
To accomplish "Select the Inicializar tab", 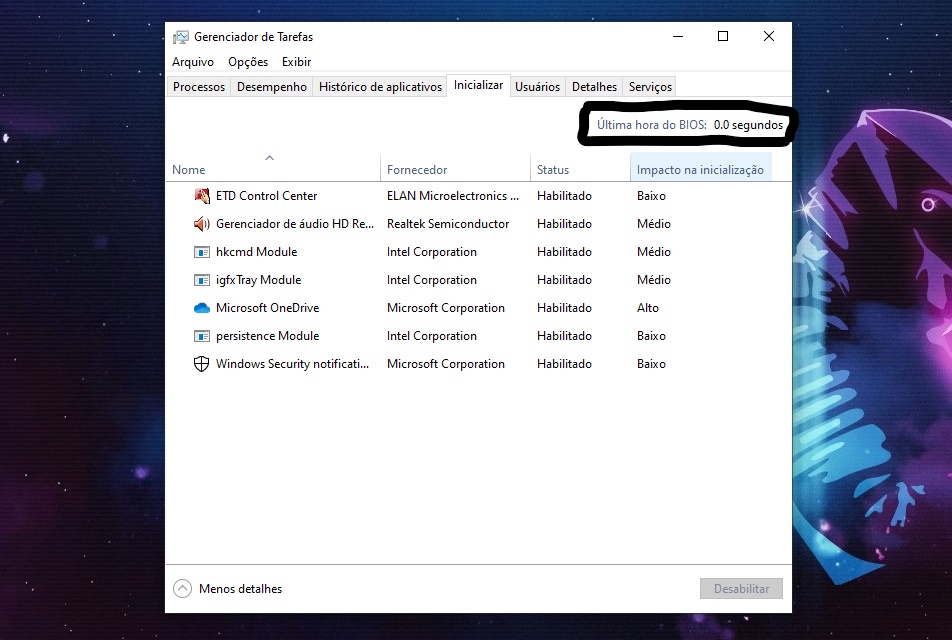I will 478,85.
